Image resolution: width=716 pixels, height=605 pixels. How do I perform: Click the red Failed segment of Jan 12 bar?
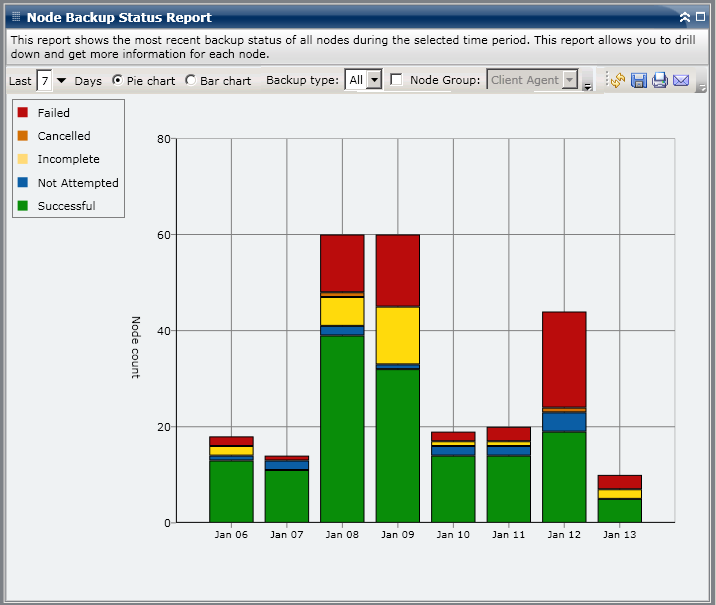[564, 359]
